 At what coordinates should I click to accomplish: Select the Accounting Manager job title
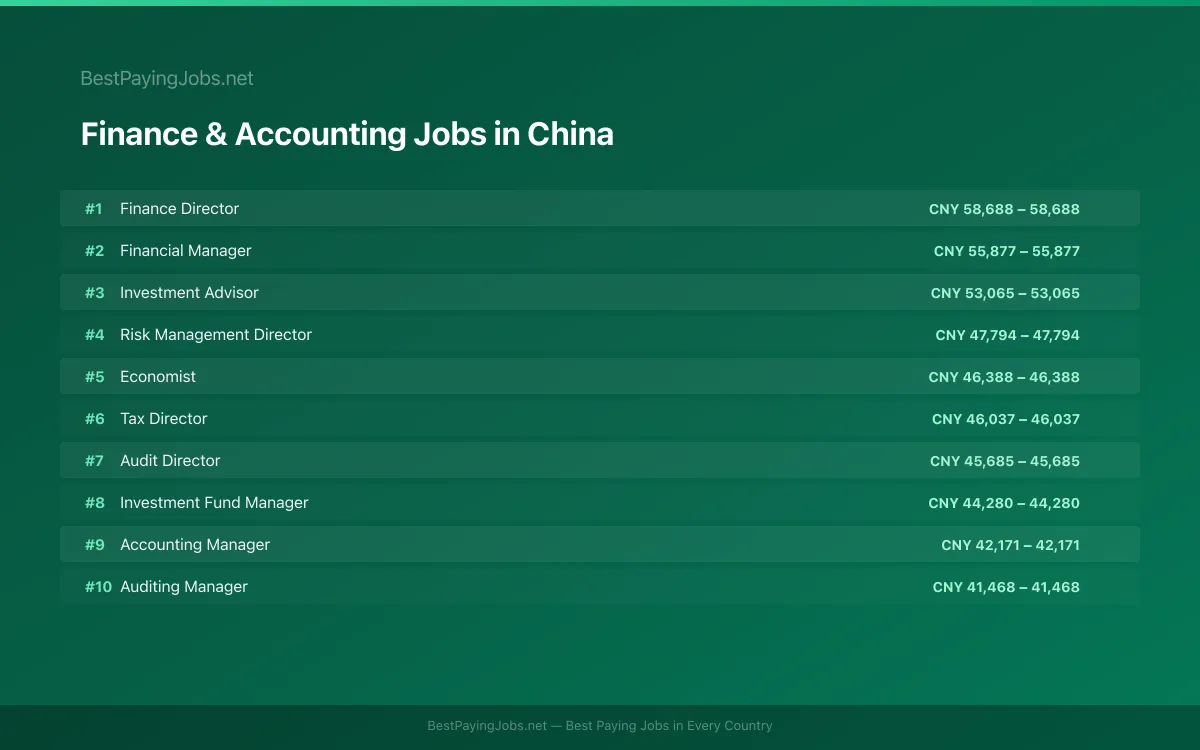195,544
